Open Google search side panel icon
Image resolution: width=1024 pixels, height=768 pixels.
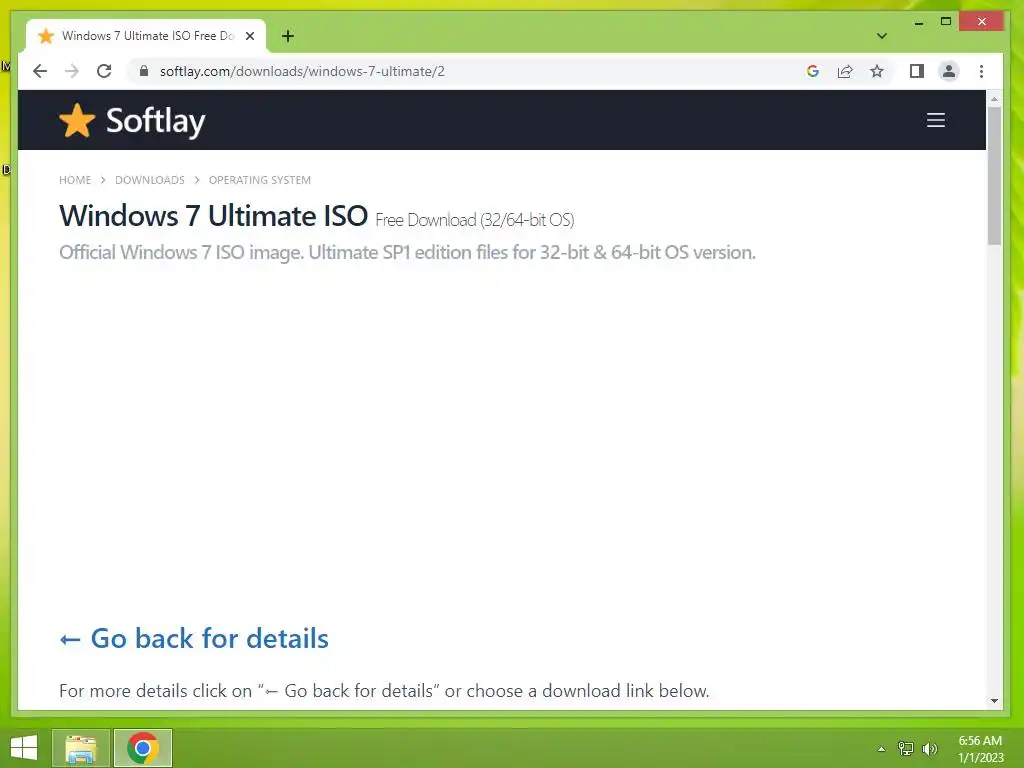pyautogui.click(x=812, y=71)
